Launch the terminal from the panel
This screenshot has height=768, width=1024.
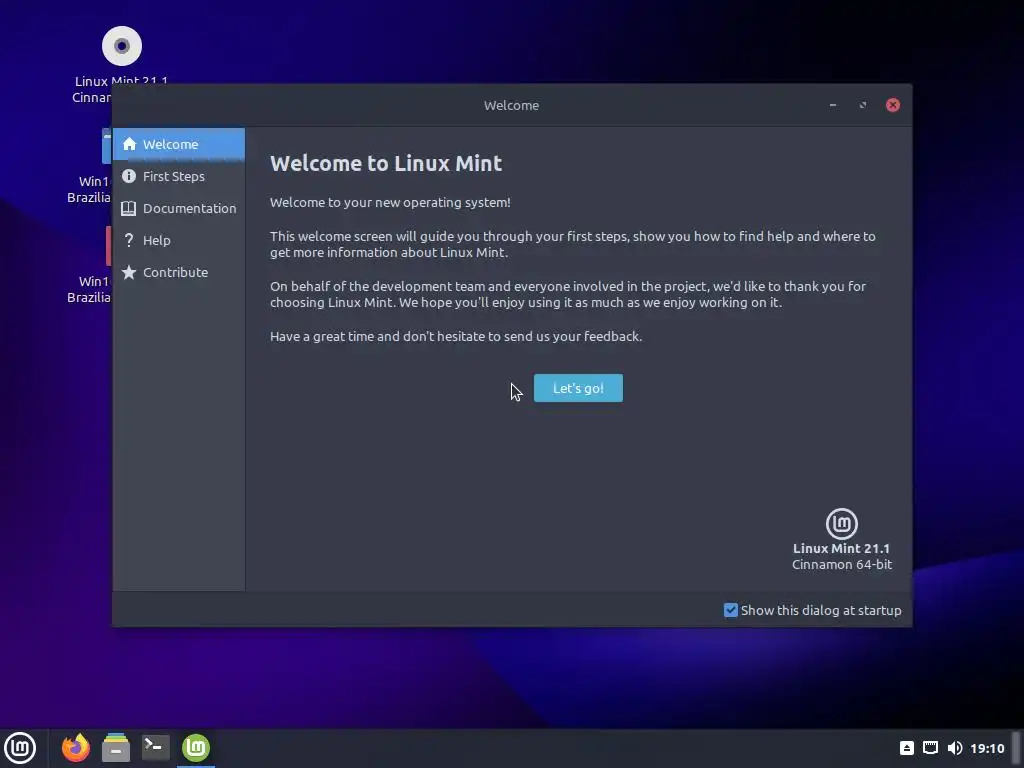[x=156, y=748]
